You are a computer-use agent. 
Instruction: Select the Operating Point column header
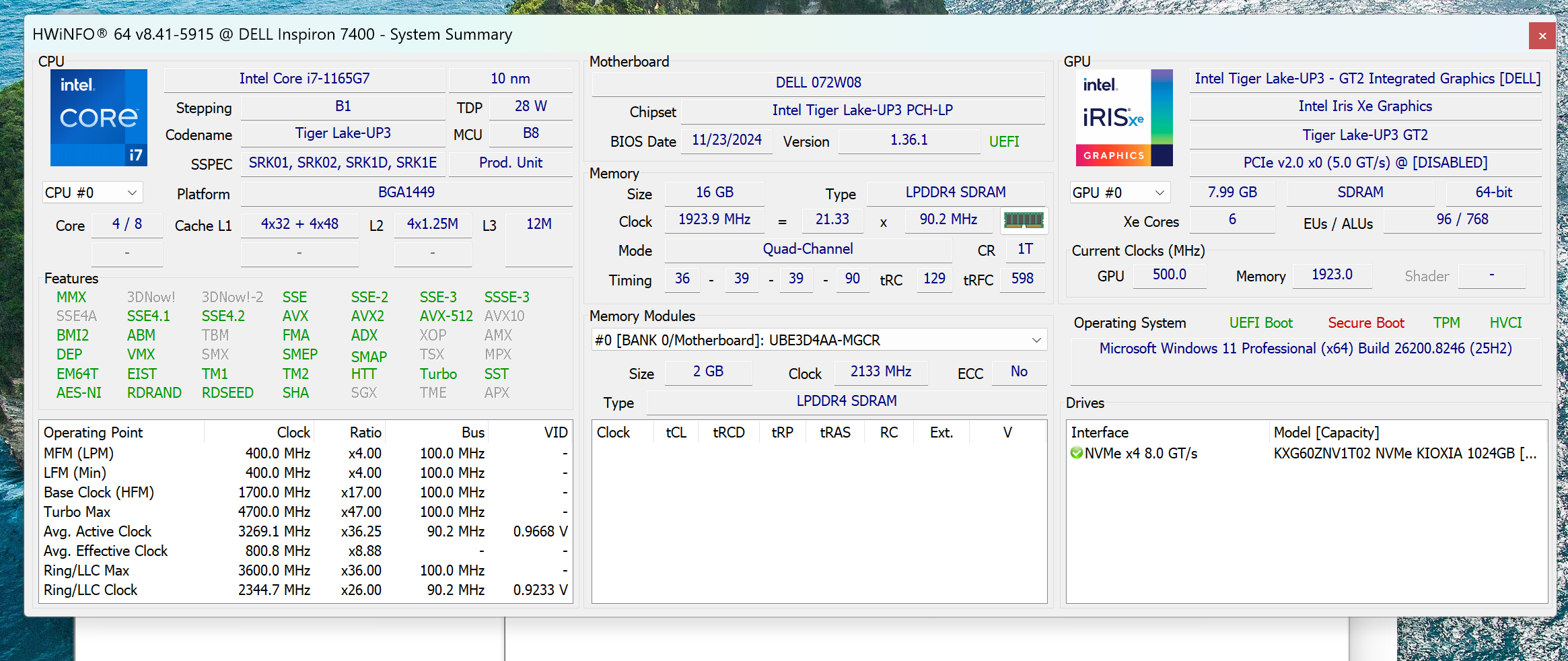(x=121, y=432)
